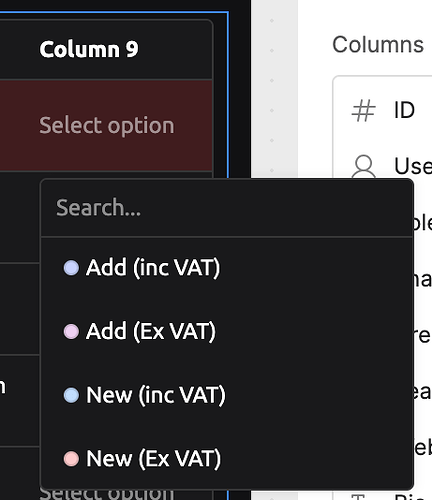Open the Select option cell below dropdown
Screen dimensions: 432x500
tap(107, 494)
